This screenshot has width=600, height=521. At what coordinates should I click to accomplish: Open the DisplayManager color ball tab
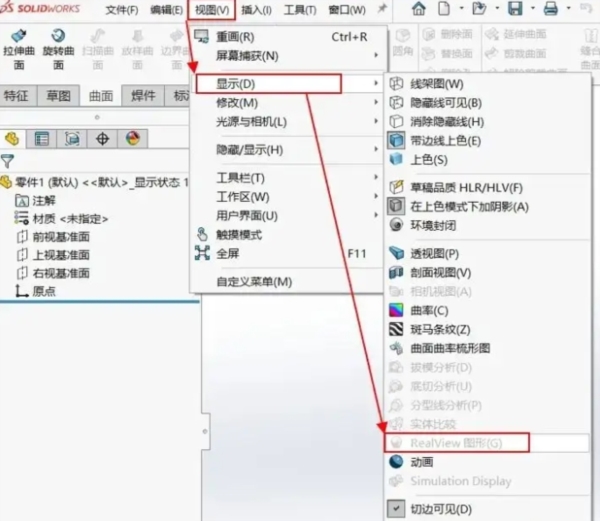pos(132,138)
